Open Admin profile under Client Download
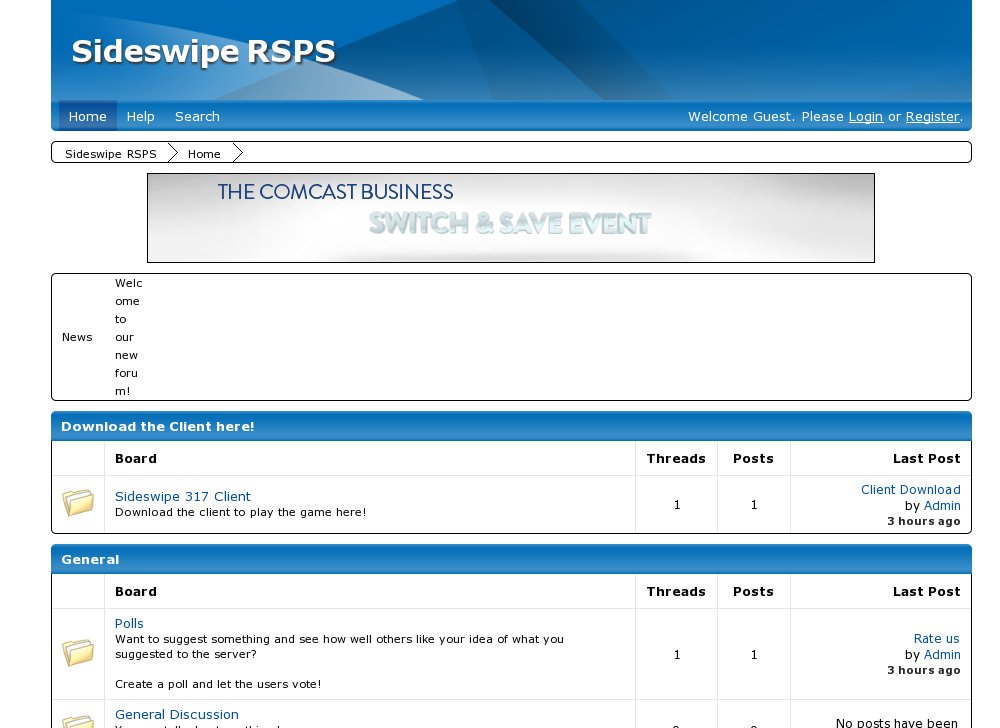Viewport: 1000px width, 728px height. click(x=941, y=505)
